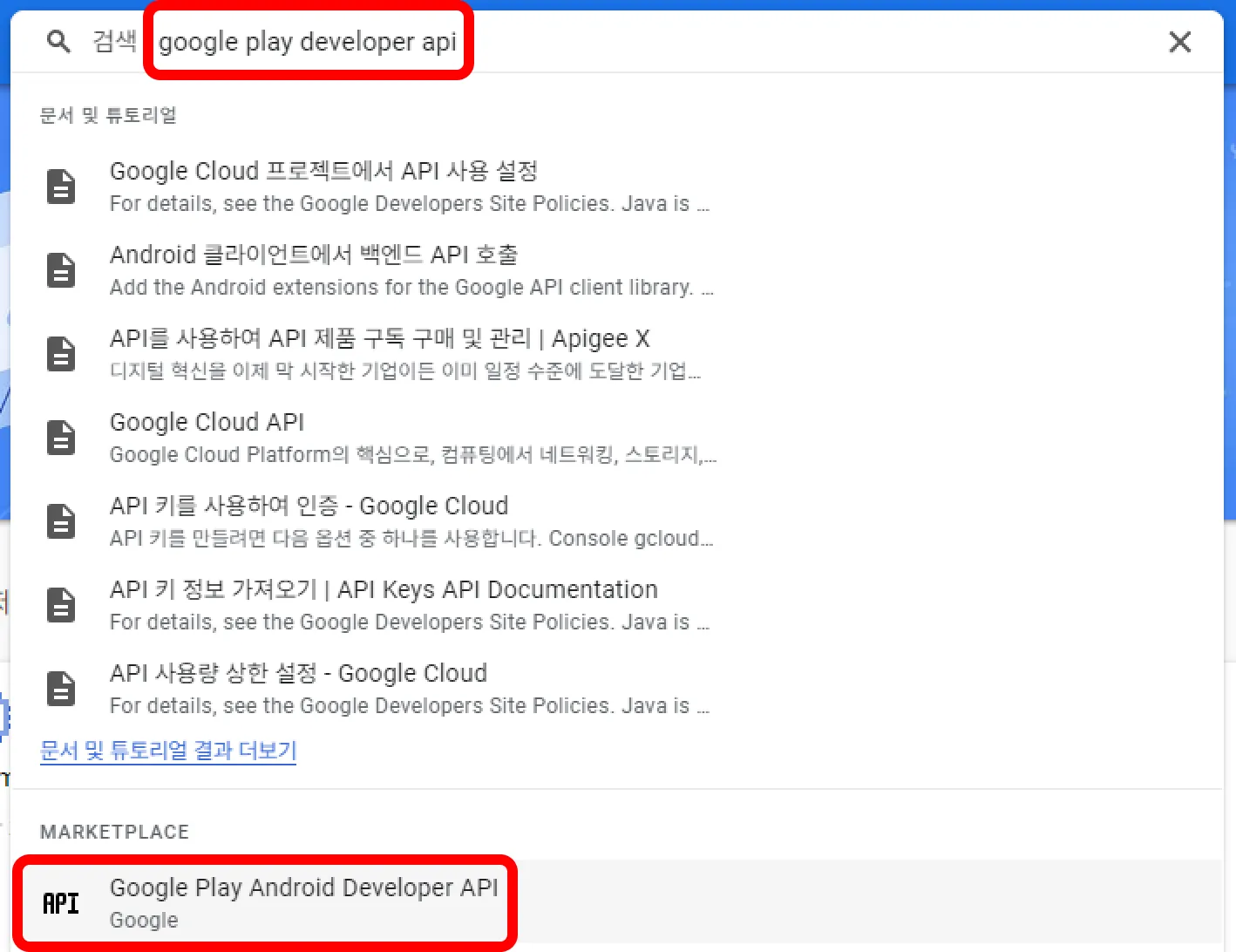
Task: Click the 'MARKETPLACE' section heading
Action: [114, 832]
